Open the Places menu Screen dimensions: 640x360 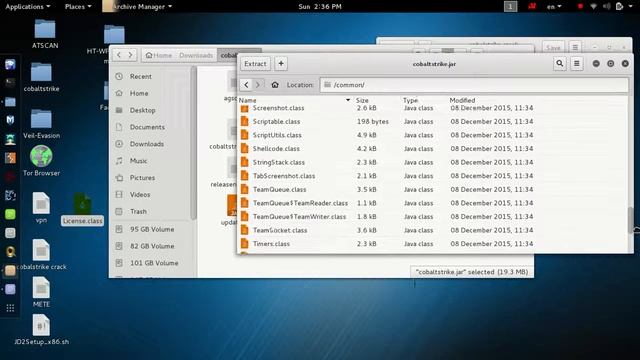coord(78,7)
